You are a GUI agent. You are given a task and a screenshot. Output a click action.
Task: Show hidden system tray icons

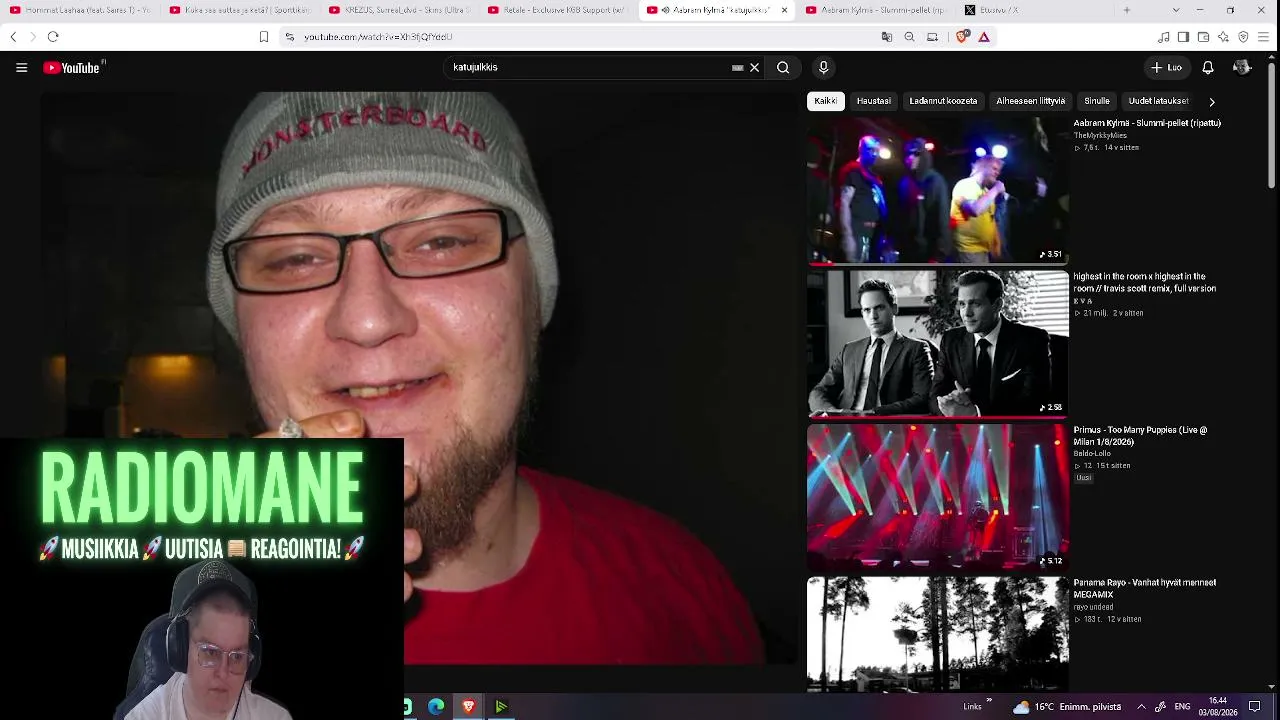pos(1141,707)
